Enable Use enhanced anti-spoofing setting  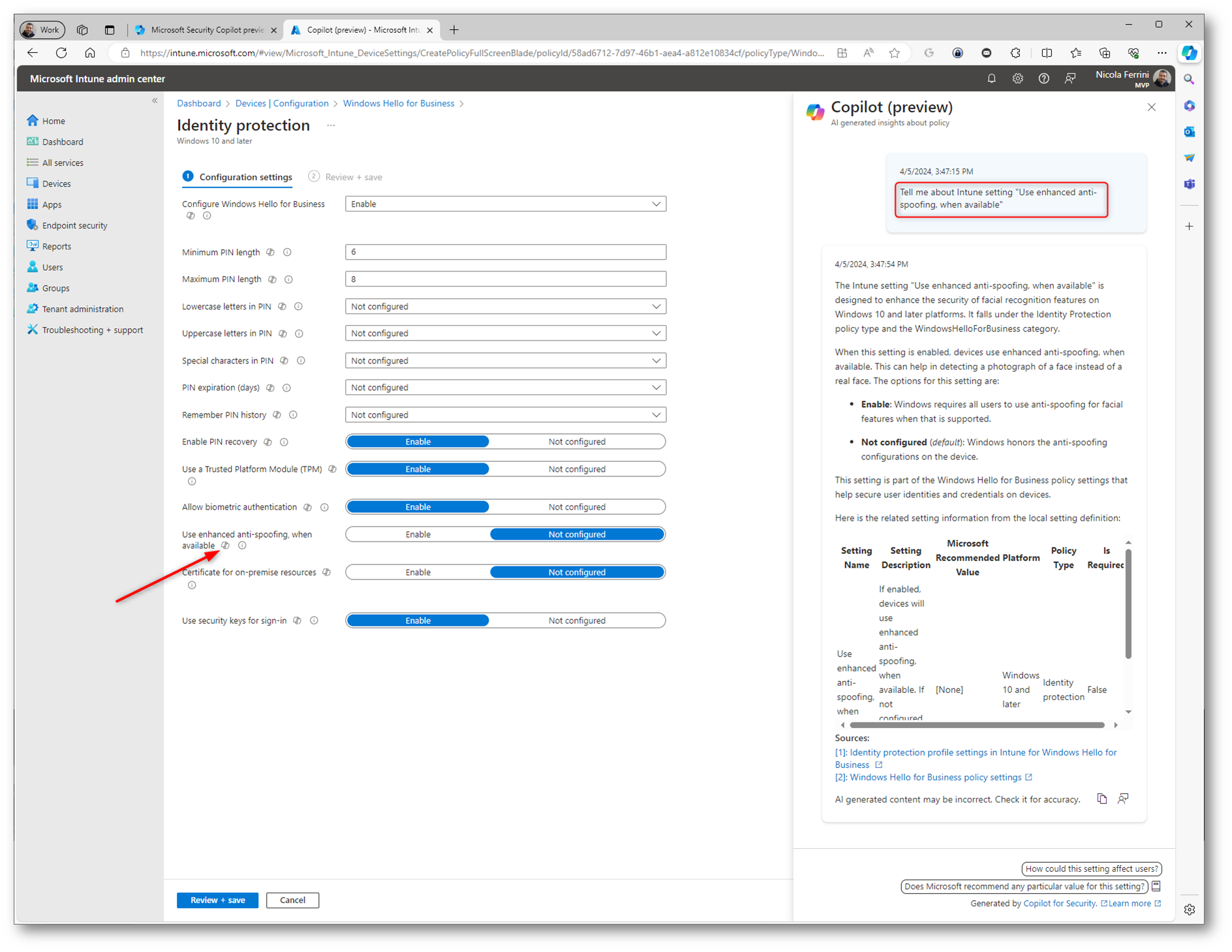(x=418, y=534)
